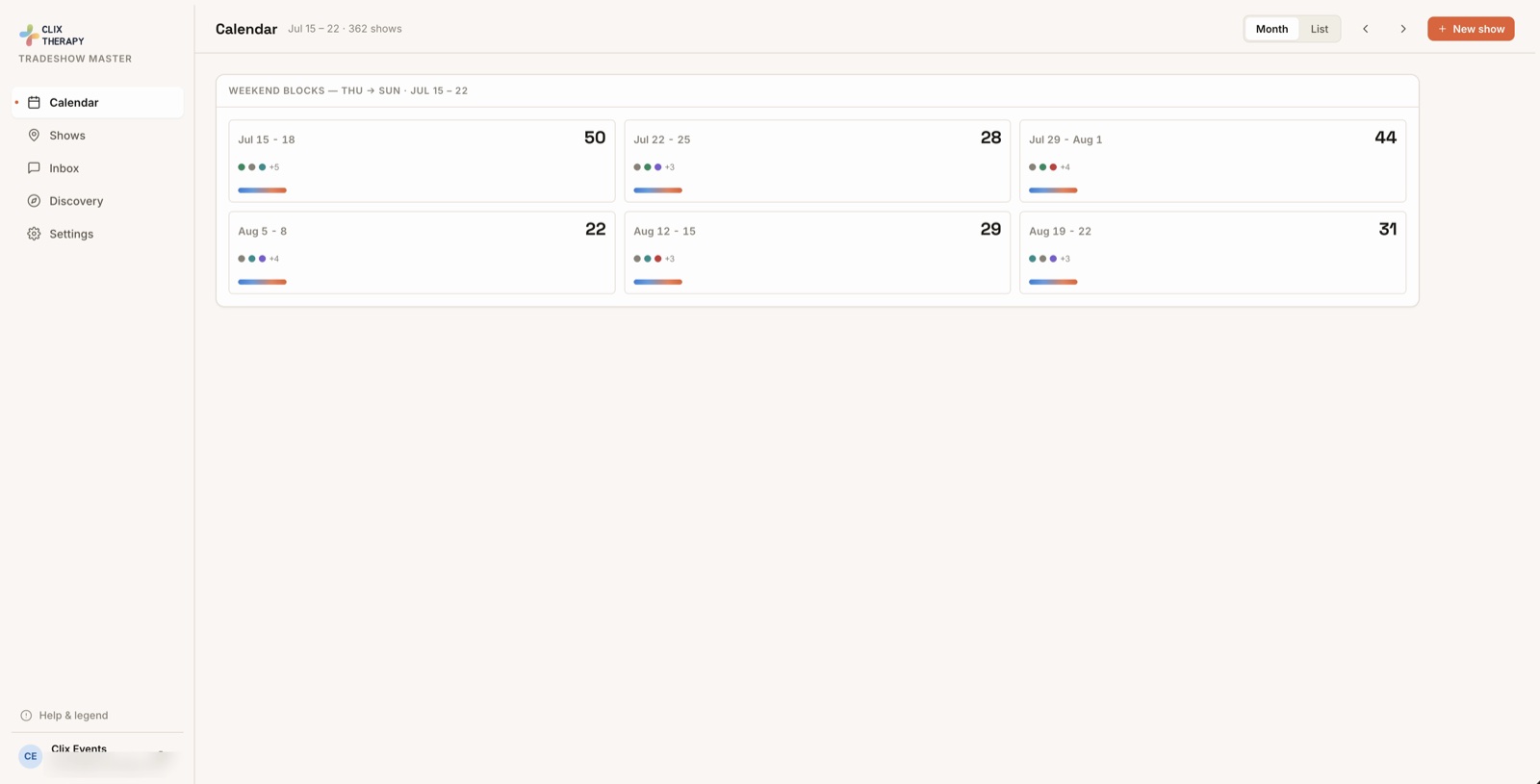Expand the Clix Events account menu
This screenshot has height=784, width=1540.
pyautogui.click(x=97, y=756)
